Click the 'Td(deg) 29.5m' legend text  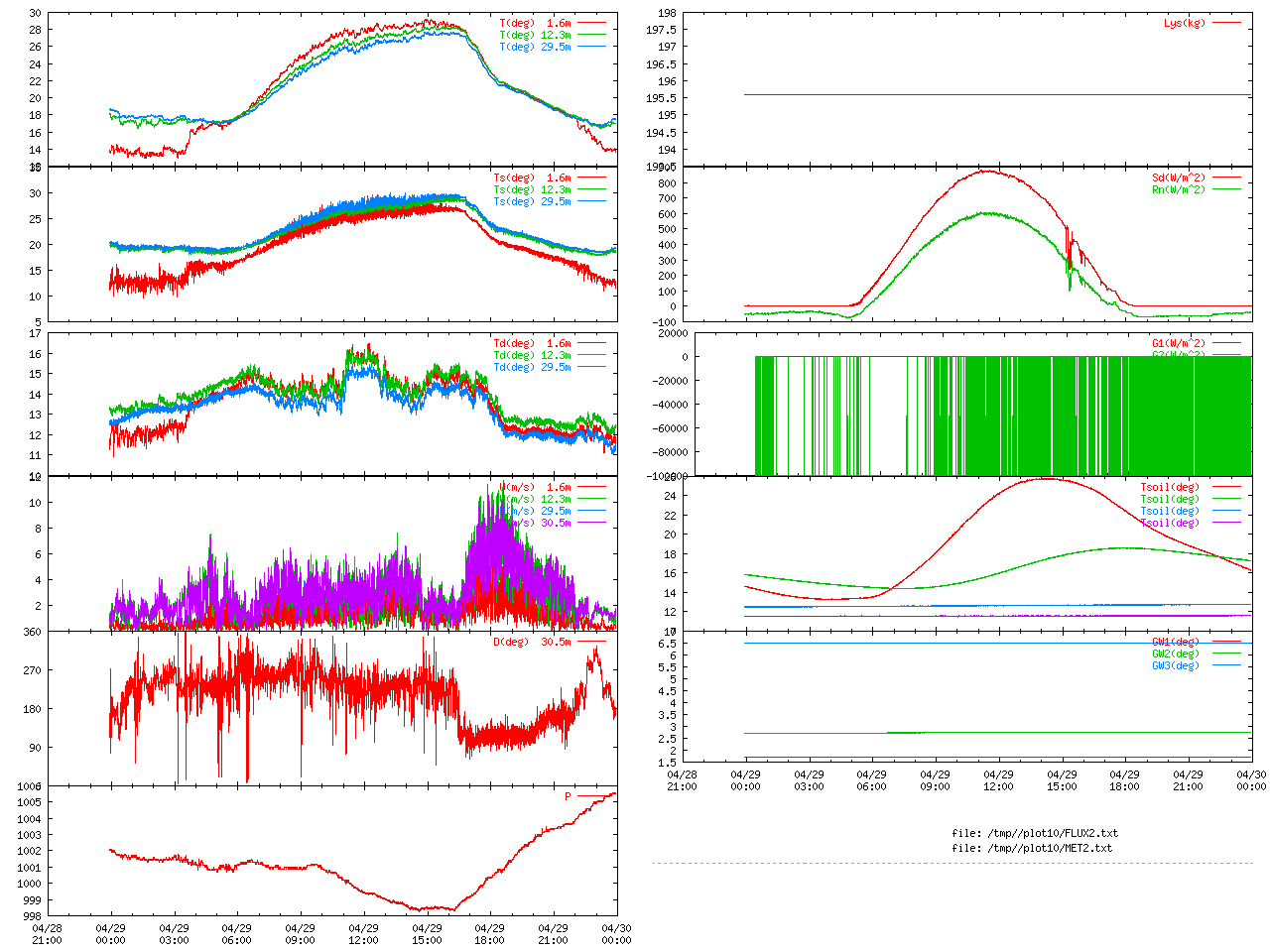tap(532, 368)
